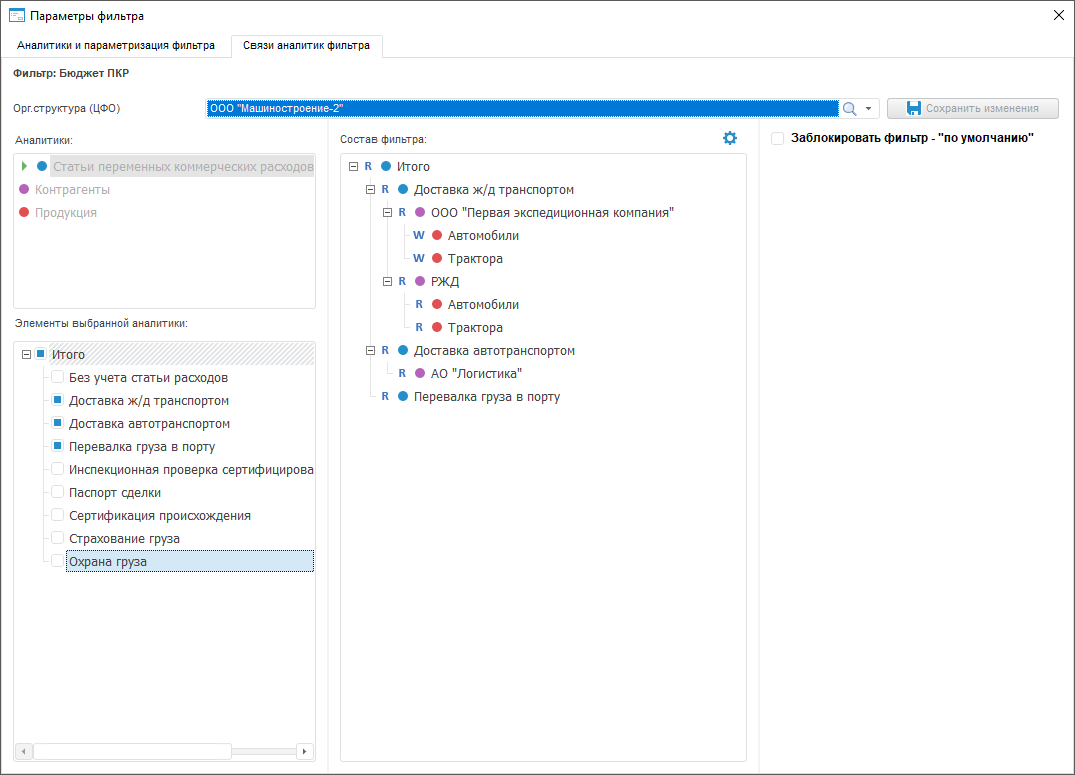Viewport: 1075px width, 775px height.
Task: Uncheck Доставка ж/д транспортом checkbox
Action: 58,401
